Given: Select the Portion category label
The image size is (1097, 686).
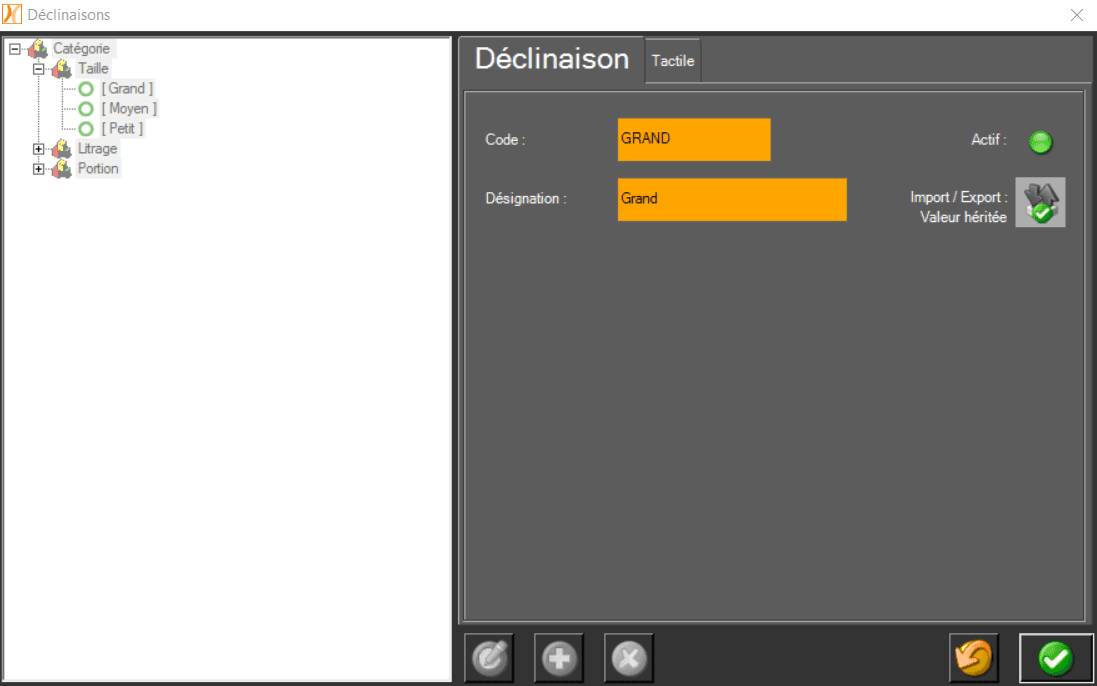Looking at the screenshot, I should click(98, 169).
